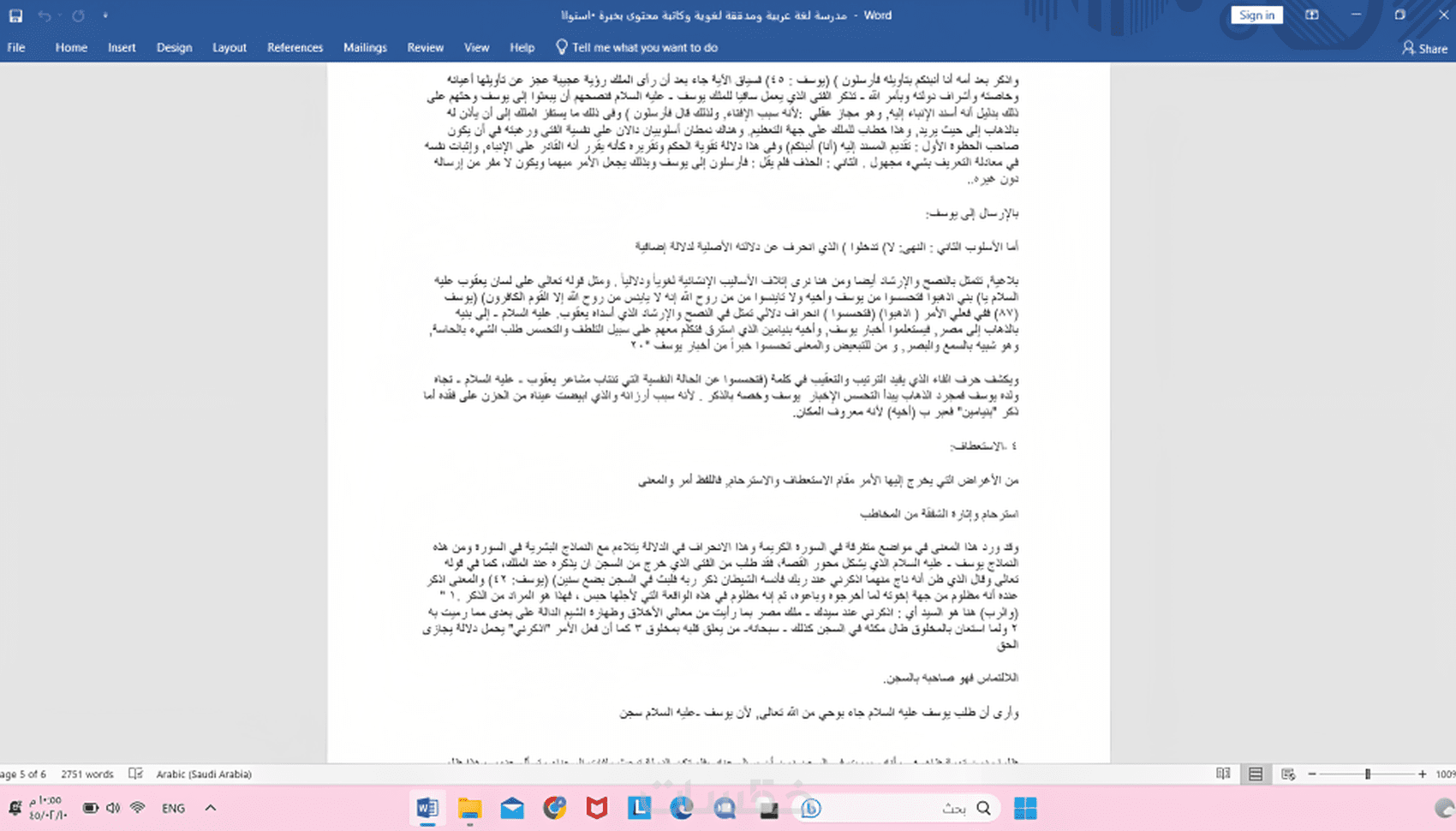The height and width of the screenshot is (831, 1456).
Task: Click the Sign in button
Action: coord(1256,15)
